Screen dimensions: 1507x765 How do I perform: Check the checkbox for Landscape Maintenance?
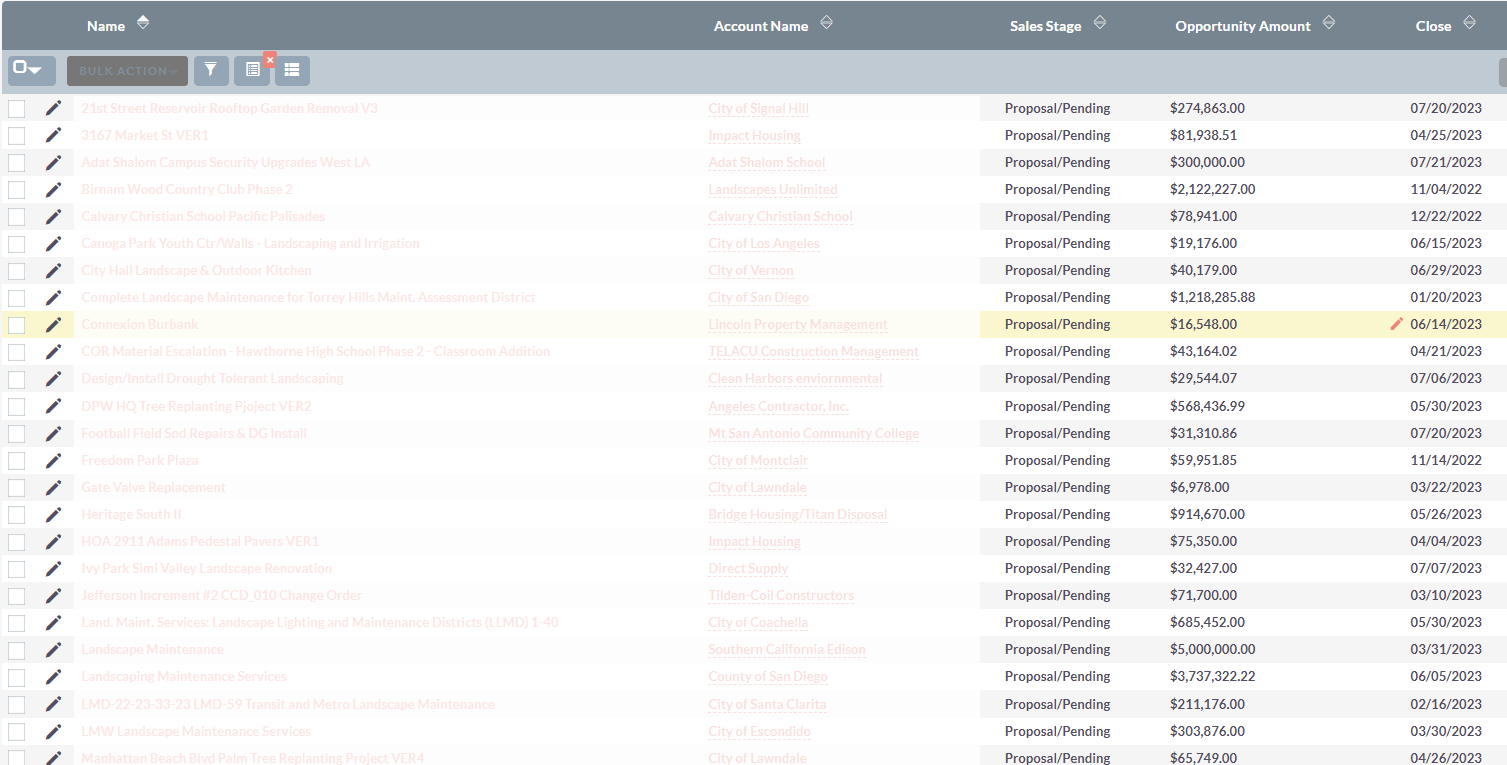(16, 648)
